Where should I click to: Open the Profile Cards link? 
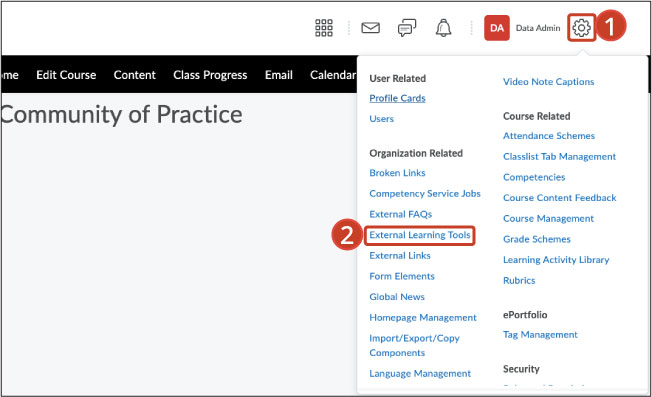click(x=397, y=98)
